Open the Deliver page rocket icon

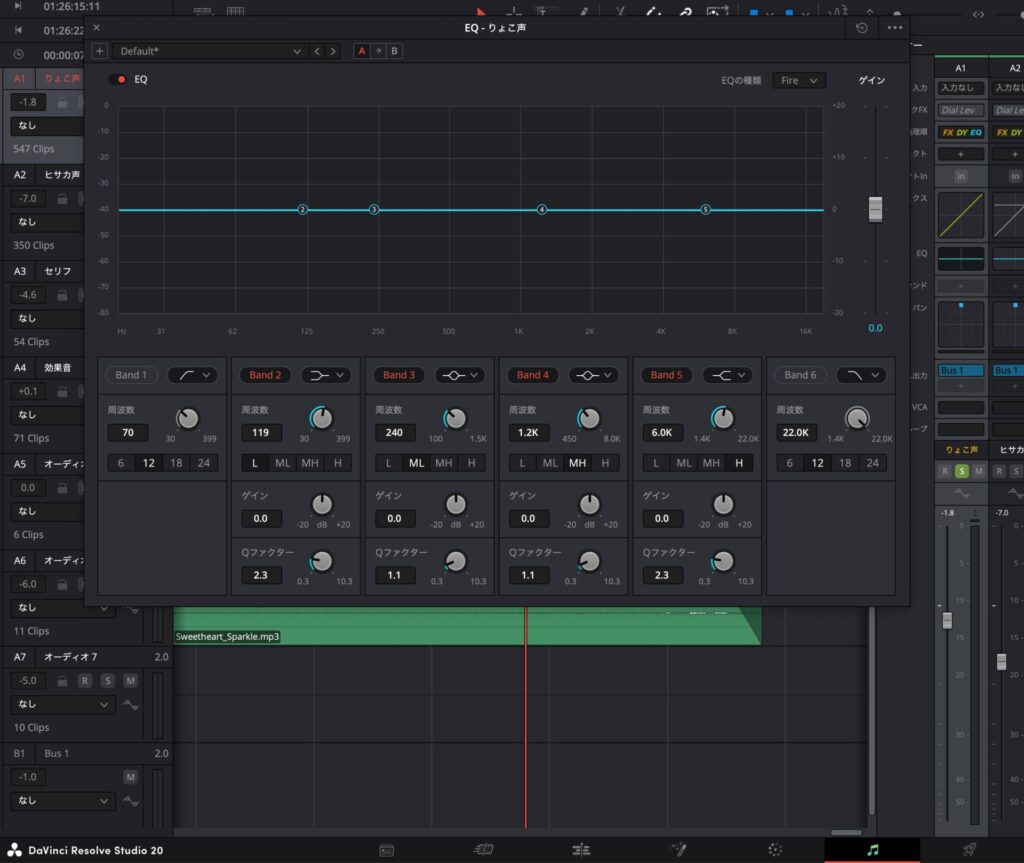click(x=970, y=849)
